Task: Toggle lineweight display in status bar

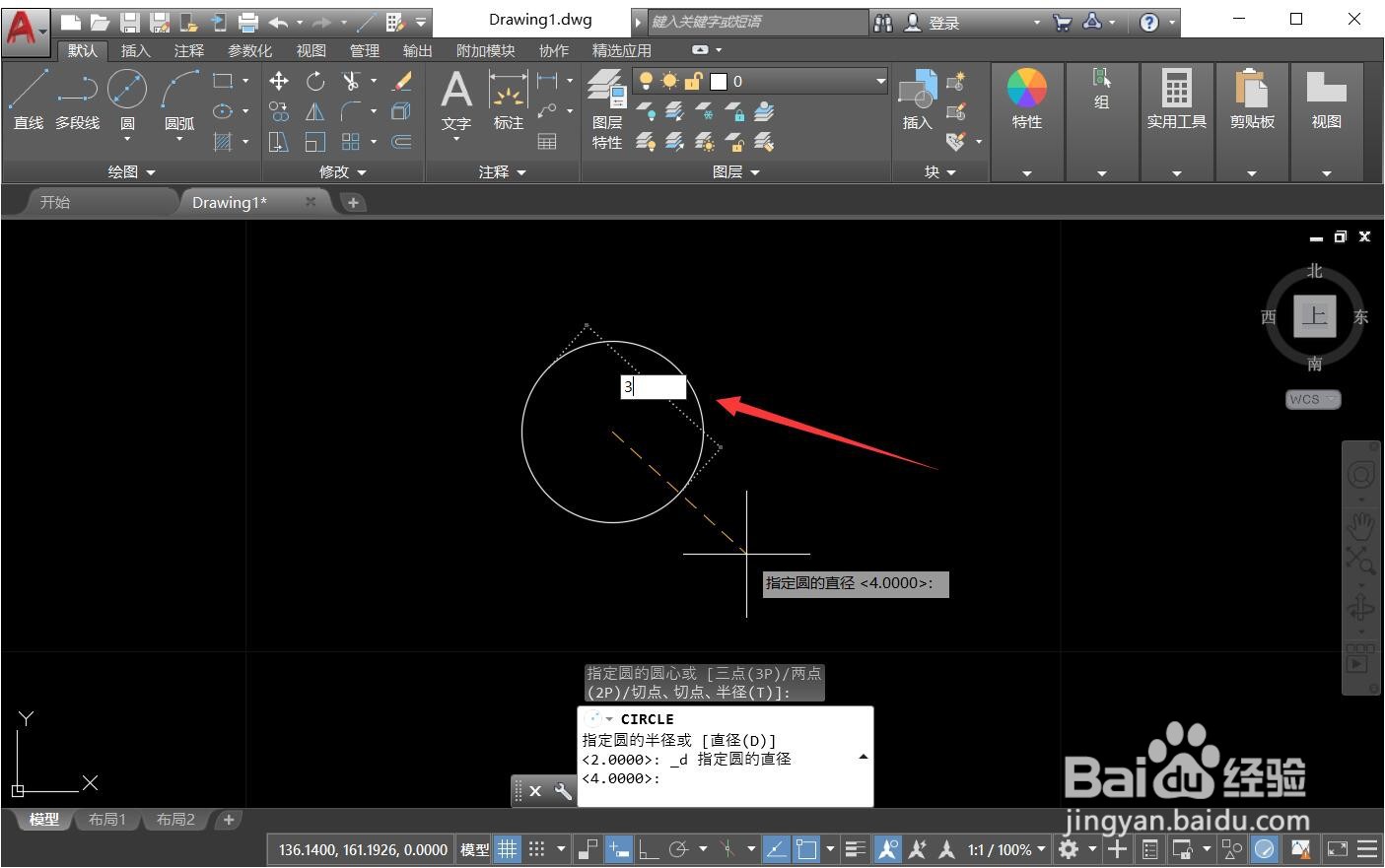Action: 856,849
